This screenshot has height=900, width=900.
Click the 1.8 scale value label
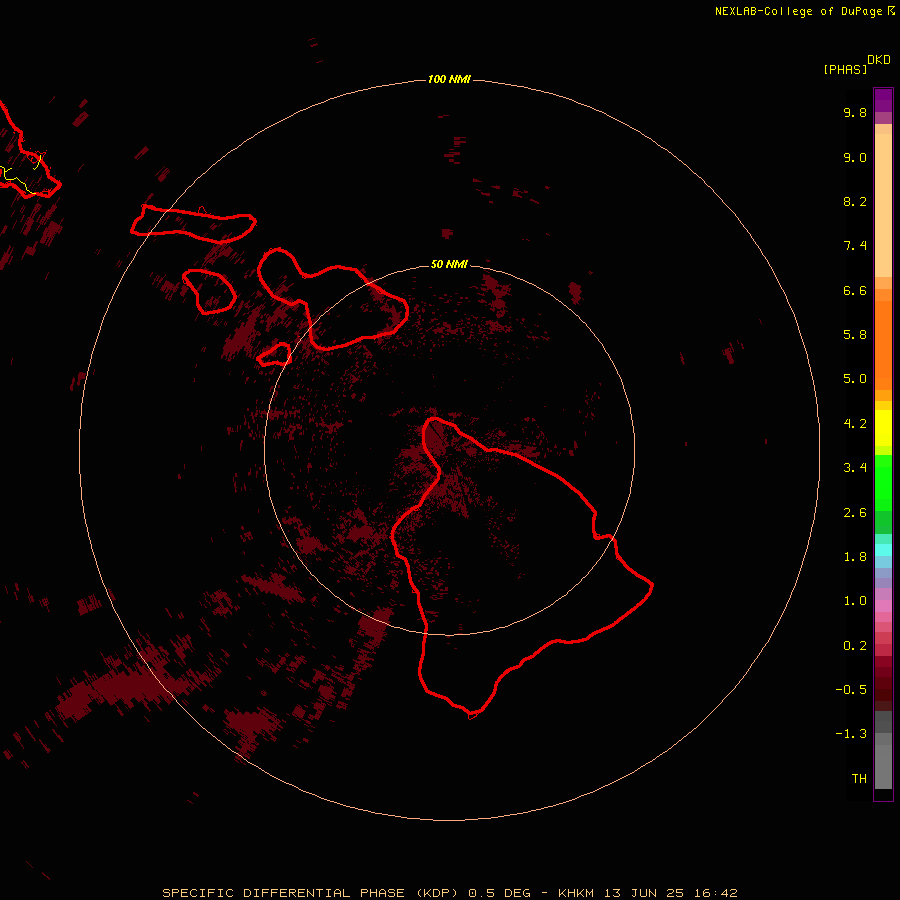[x=855, y=557]
